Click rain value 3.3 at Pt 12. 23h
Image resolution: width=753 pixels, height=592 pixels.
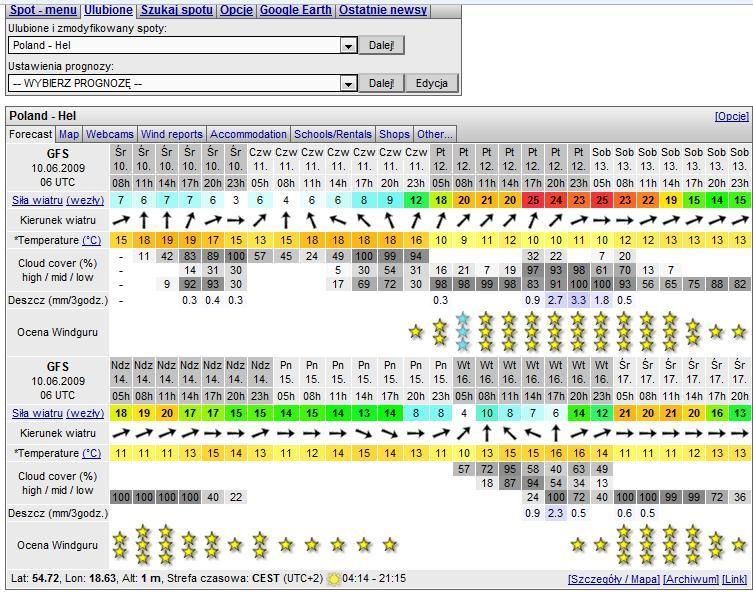[578, 301]
